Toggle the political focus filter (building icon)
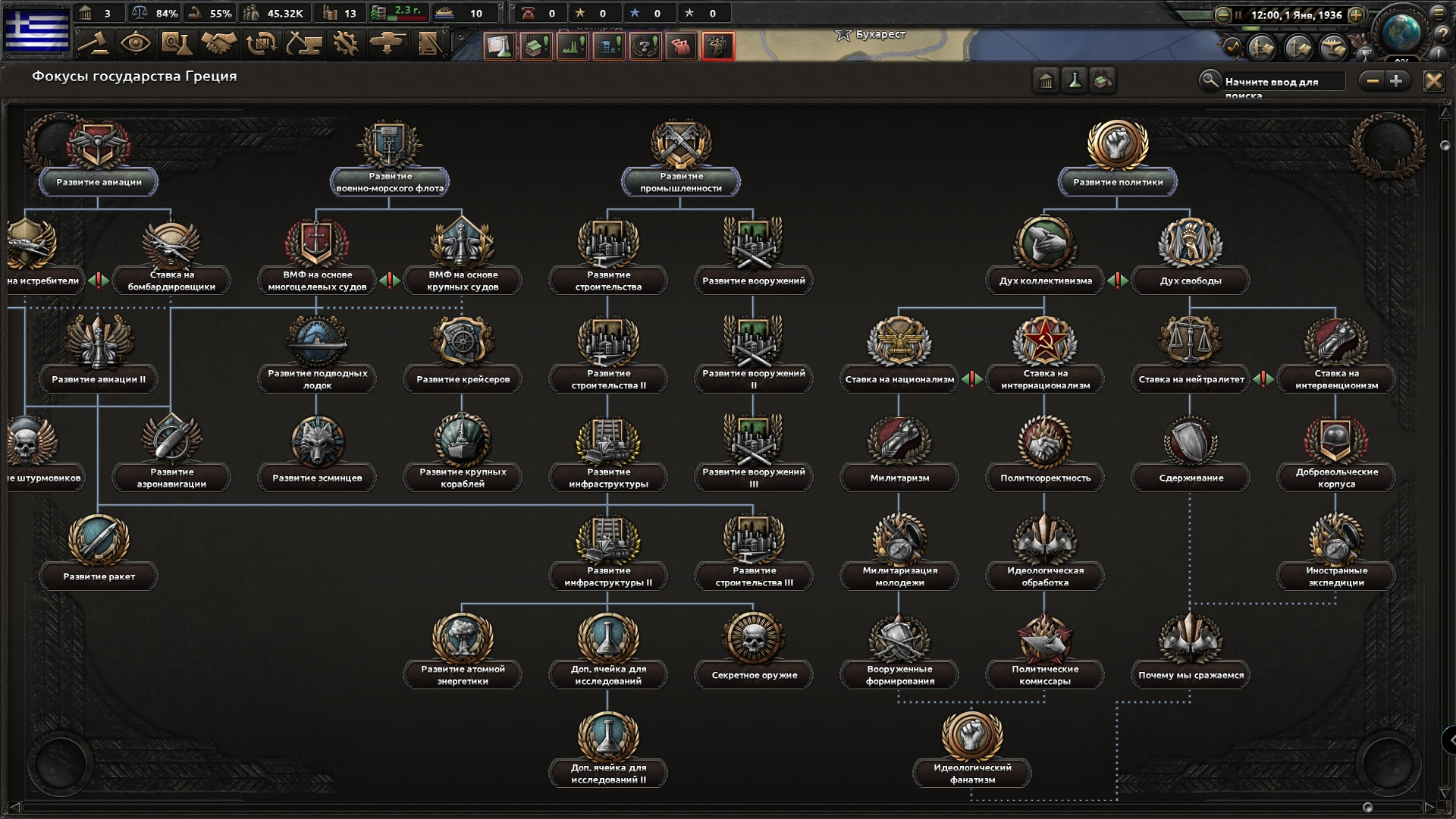This screenshot has width=1456, height=819. [x=1046, y=81]
